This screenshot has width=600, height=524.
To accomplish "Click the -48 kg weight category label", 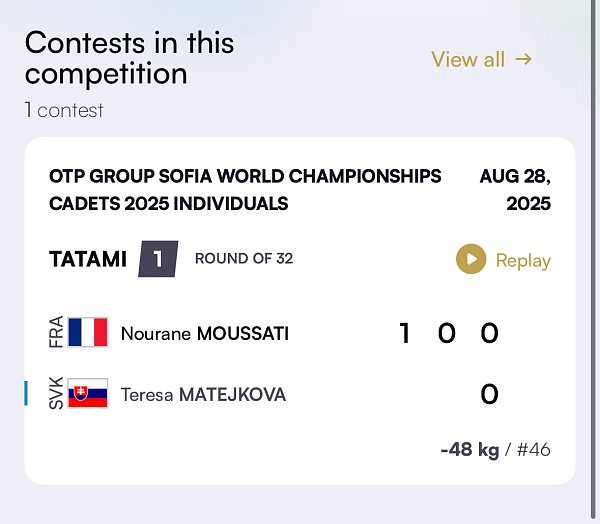I will click(x=470, y=449).
